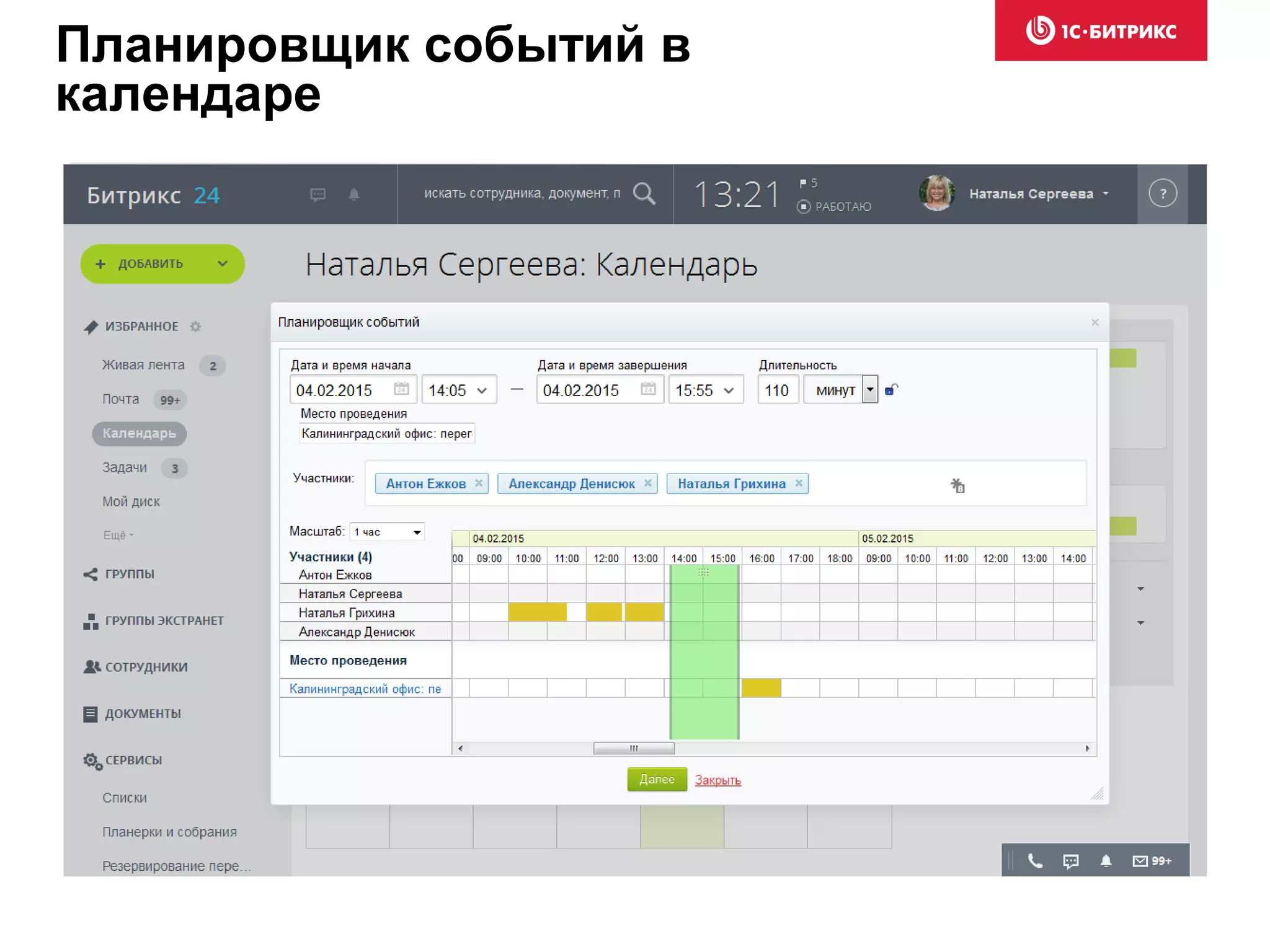Click the dialog resize grip corner
Image resolution: width=1270 pixels, height=952 pixels.
click(x=1097, y=793)
